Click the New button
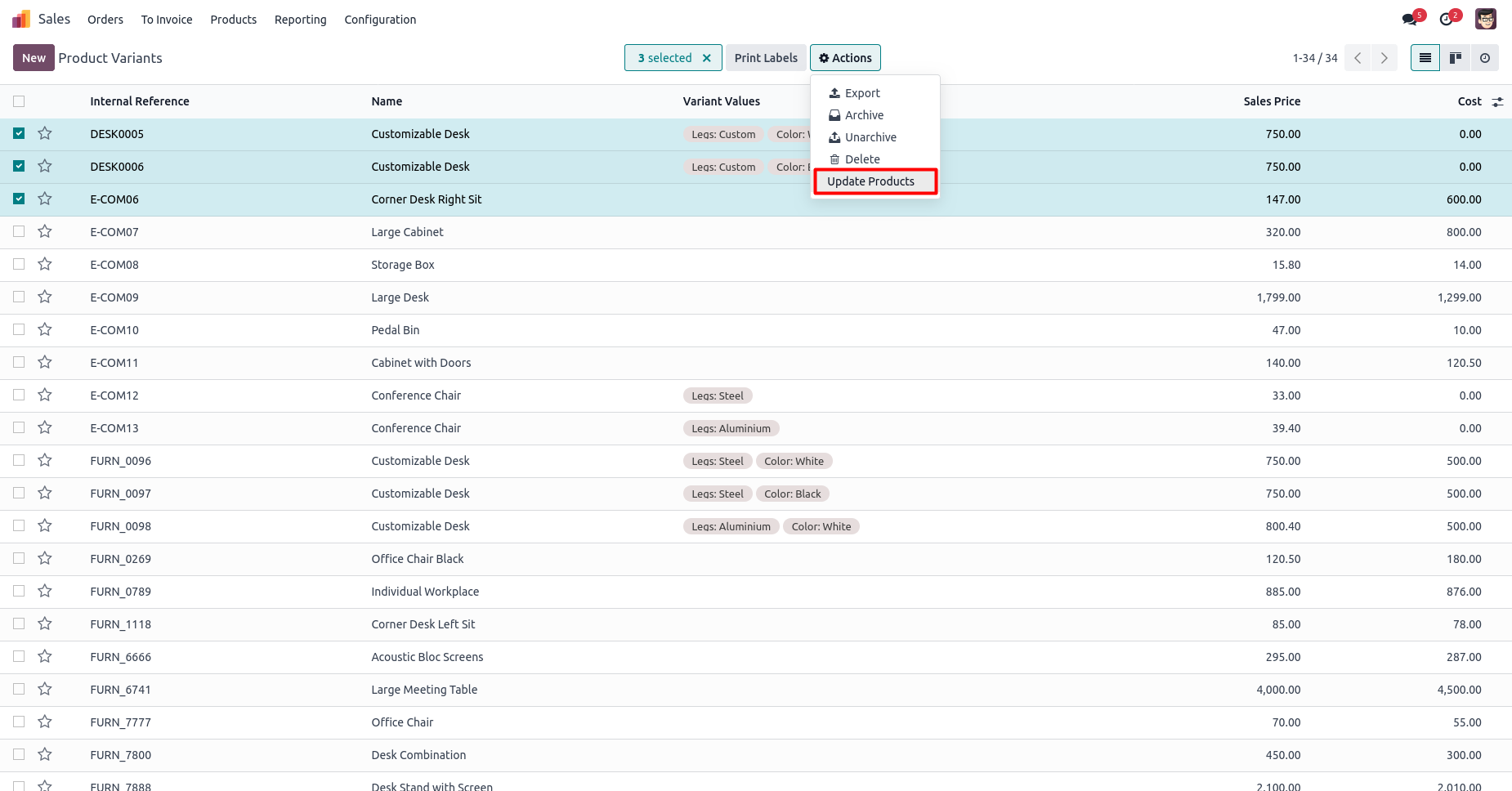Screen dimensions: 1512x791 pyautogui.click(x=34, y=58)
